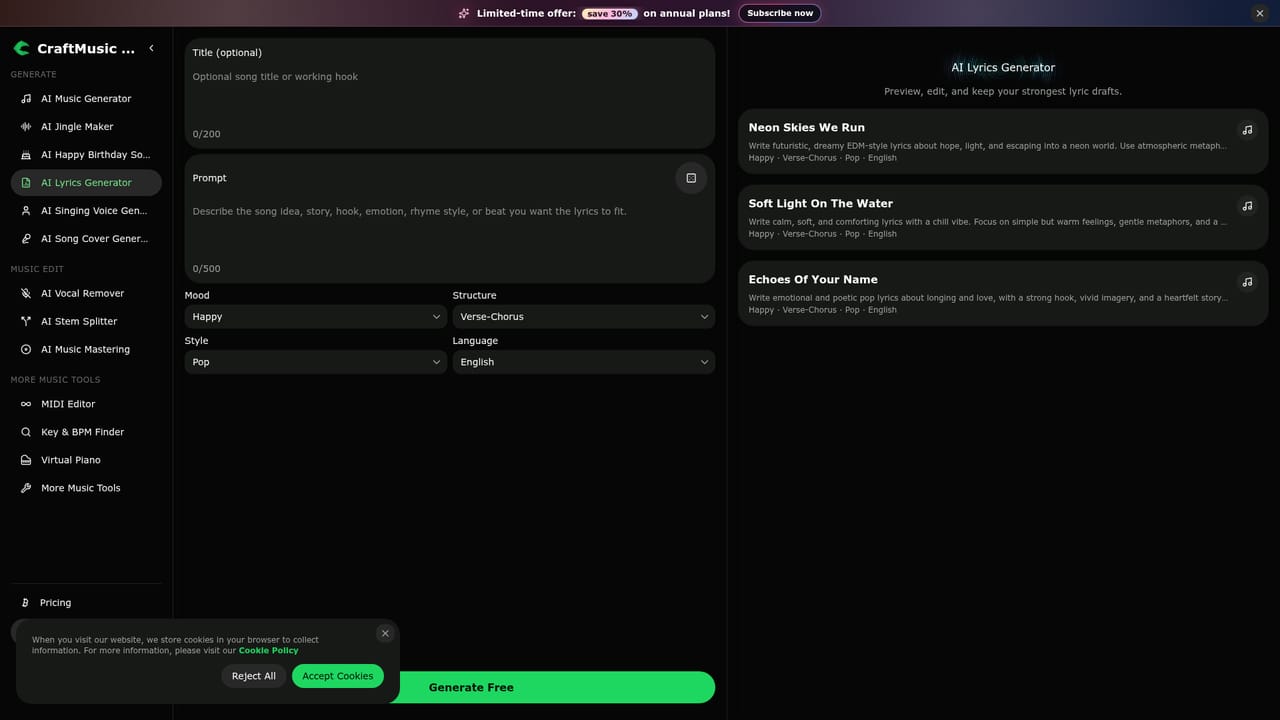Image resolution: width=1280 pixels, height=720 pixels.
Task: Go to AI Jingle Maker in sidebar
Action: (x=86, y=127)
